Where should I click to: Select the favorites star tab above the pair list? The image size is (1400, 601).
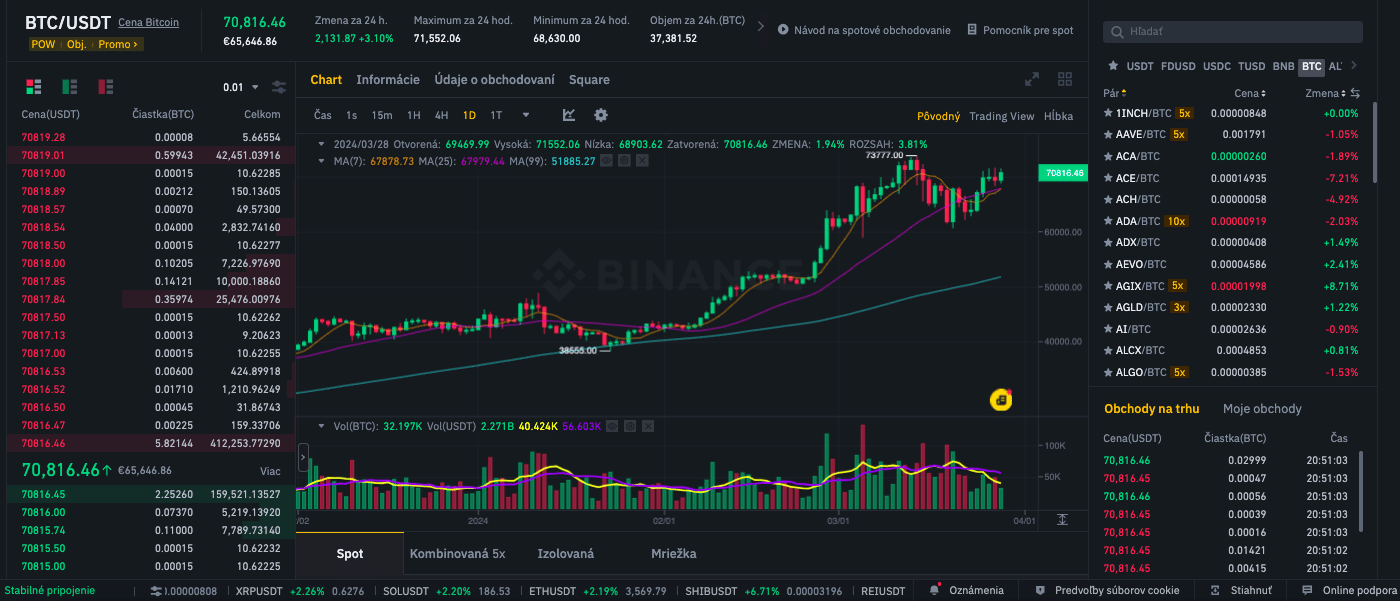tap(1113, 66)
